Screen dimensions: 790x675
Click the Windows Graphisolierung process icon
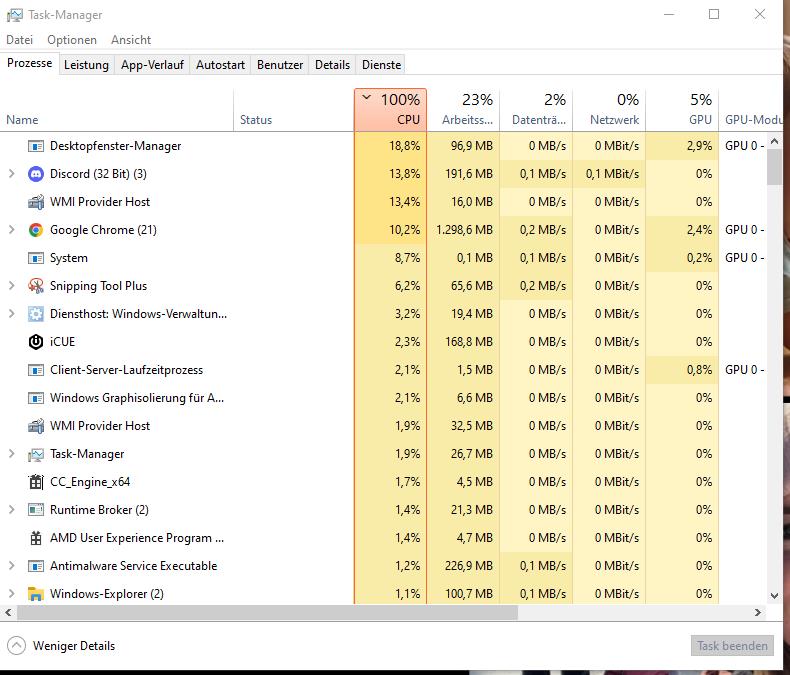36,398
